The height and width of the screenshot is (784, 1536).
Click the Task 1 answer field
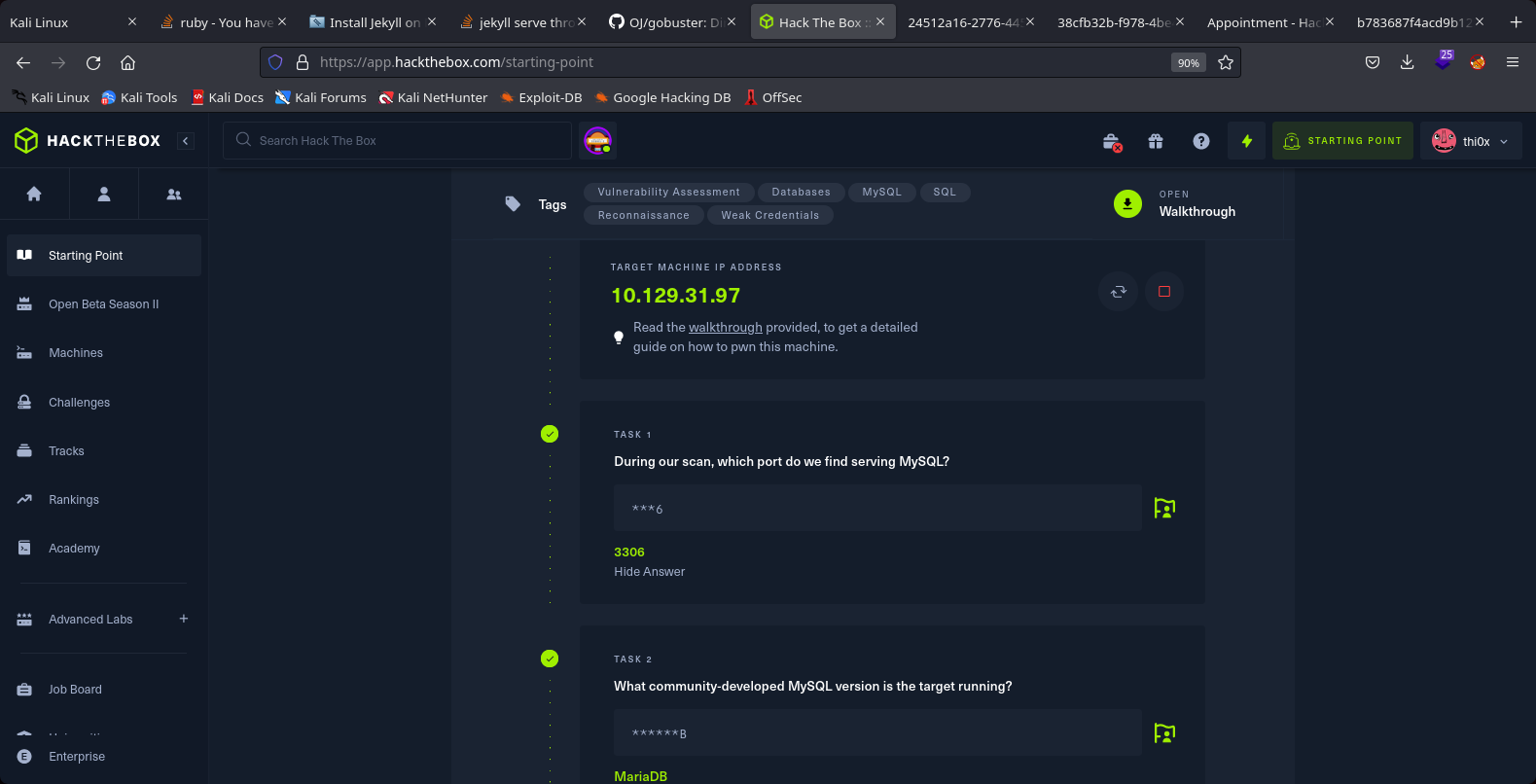pyautogui.click(x=877, y=508)
